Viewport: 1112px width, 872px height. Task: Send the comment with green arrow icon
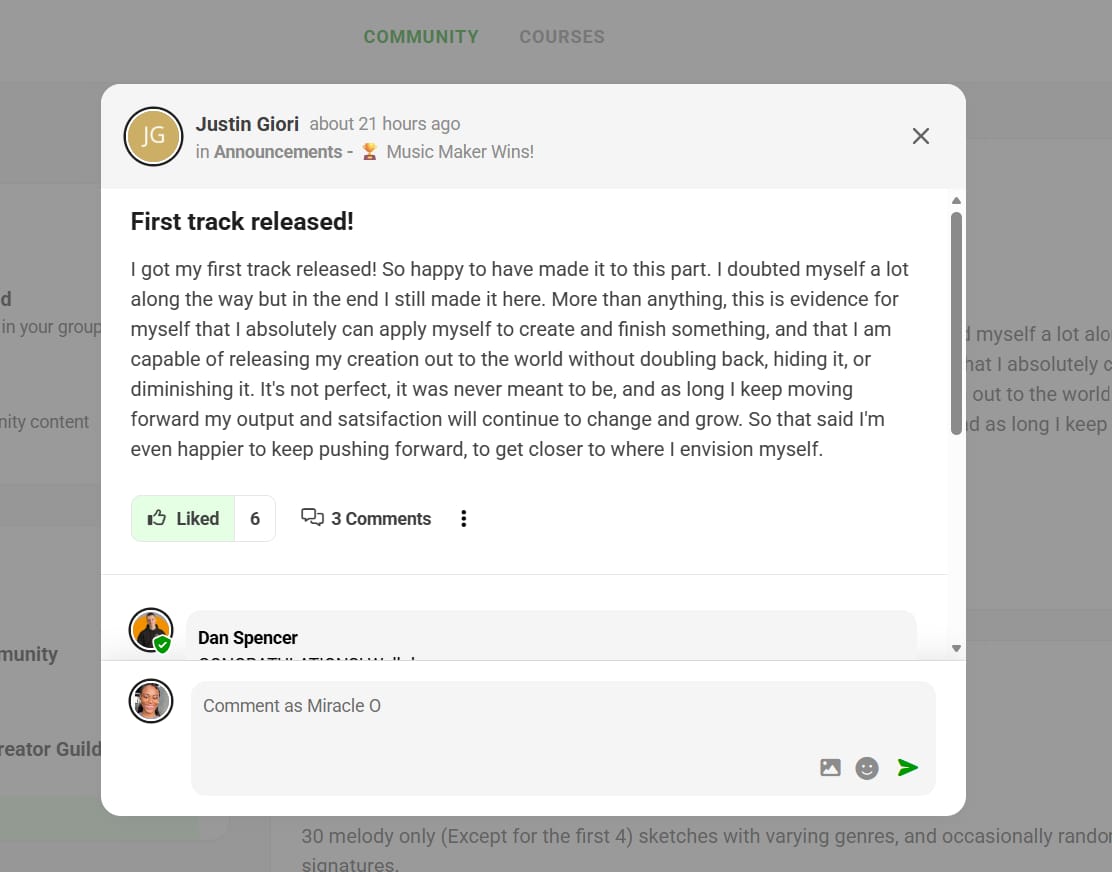(907, 768)
